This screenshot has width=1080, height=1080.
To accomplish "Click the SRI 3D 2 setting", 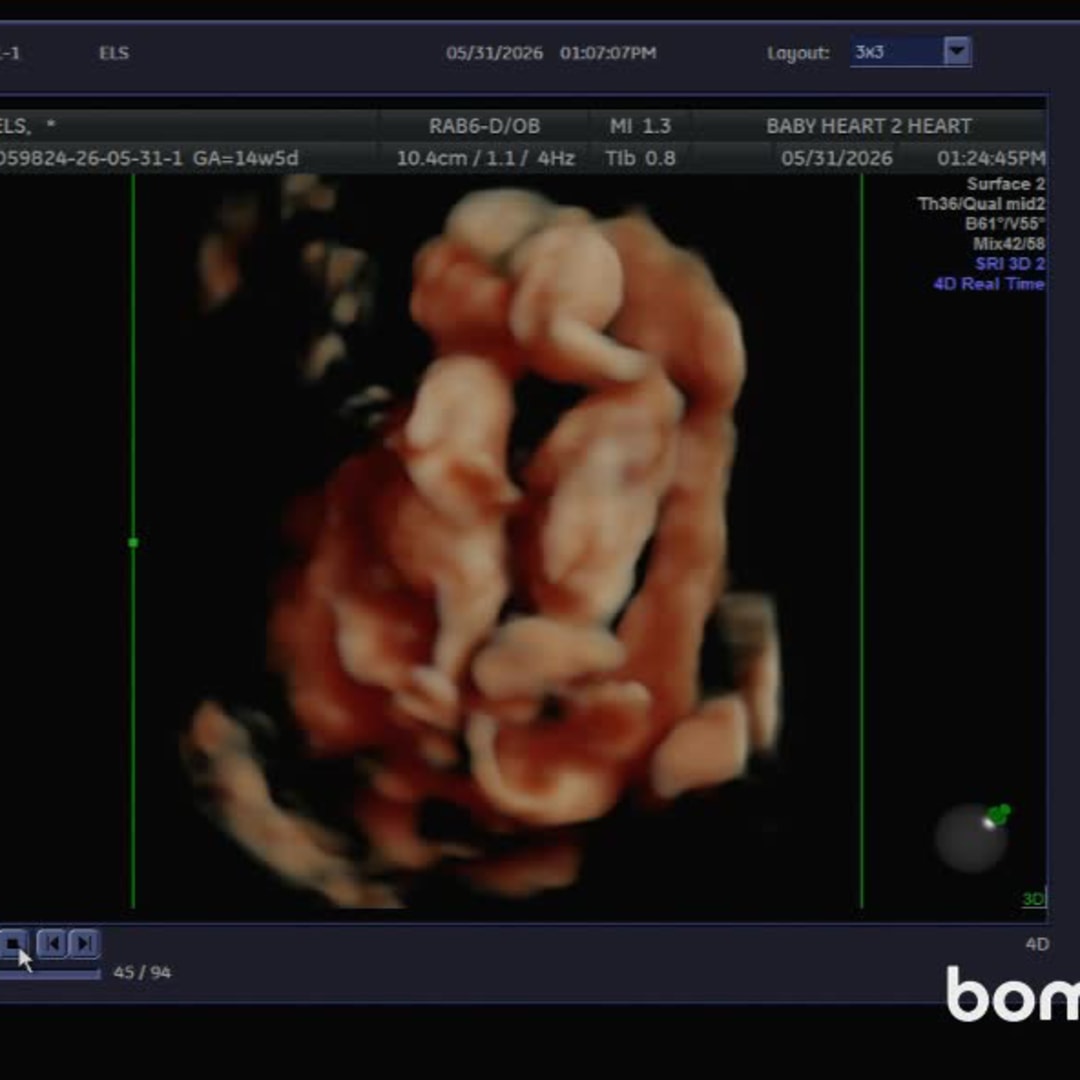I will click(x=1010, y=264).
